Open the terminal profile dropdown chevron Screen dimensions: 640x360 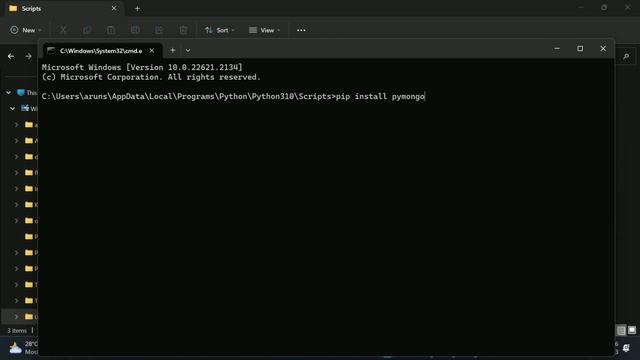(188, 51)
